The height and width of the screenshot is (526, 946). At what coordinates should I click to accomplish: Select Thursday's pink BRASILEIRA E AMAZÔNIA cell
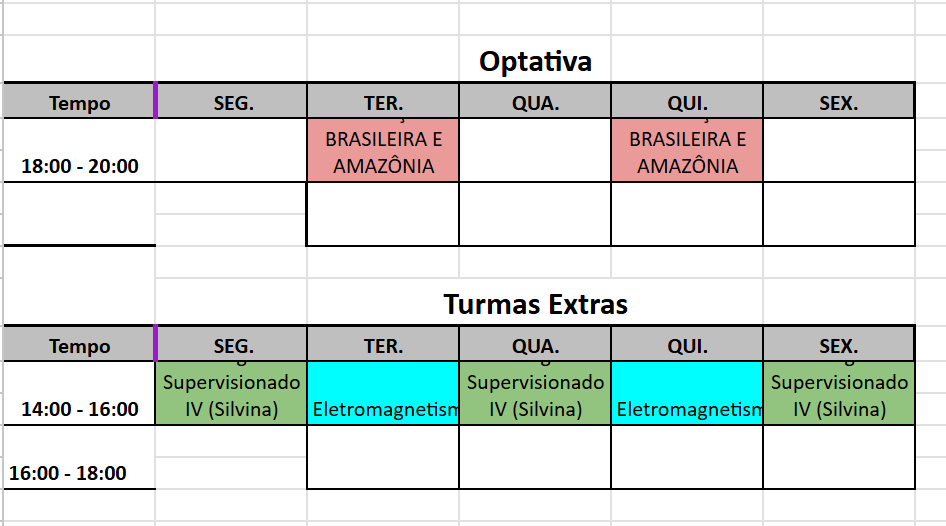(687, 152)
